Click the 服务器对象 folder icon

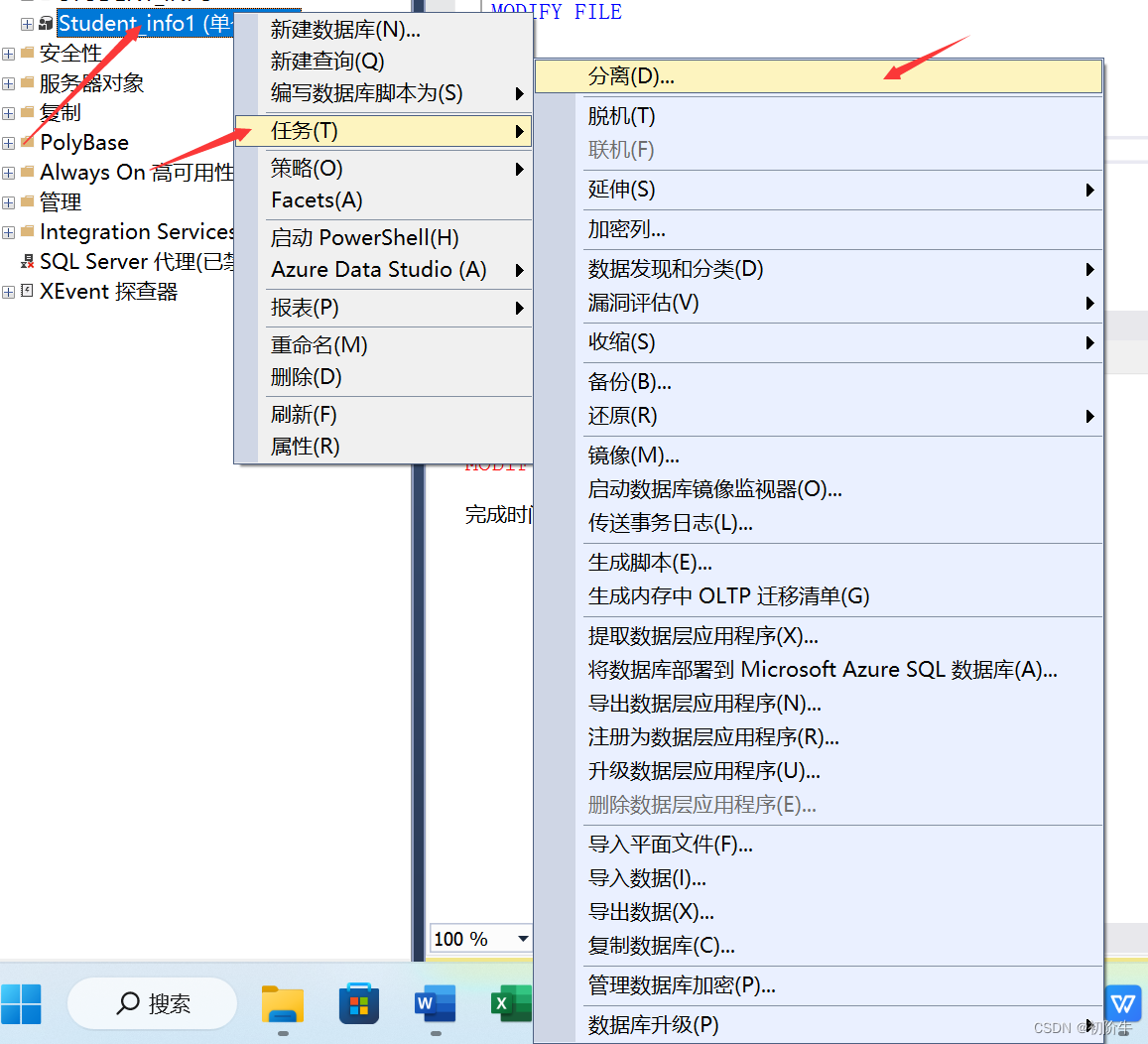point(28,82)
